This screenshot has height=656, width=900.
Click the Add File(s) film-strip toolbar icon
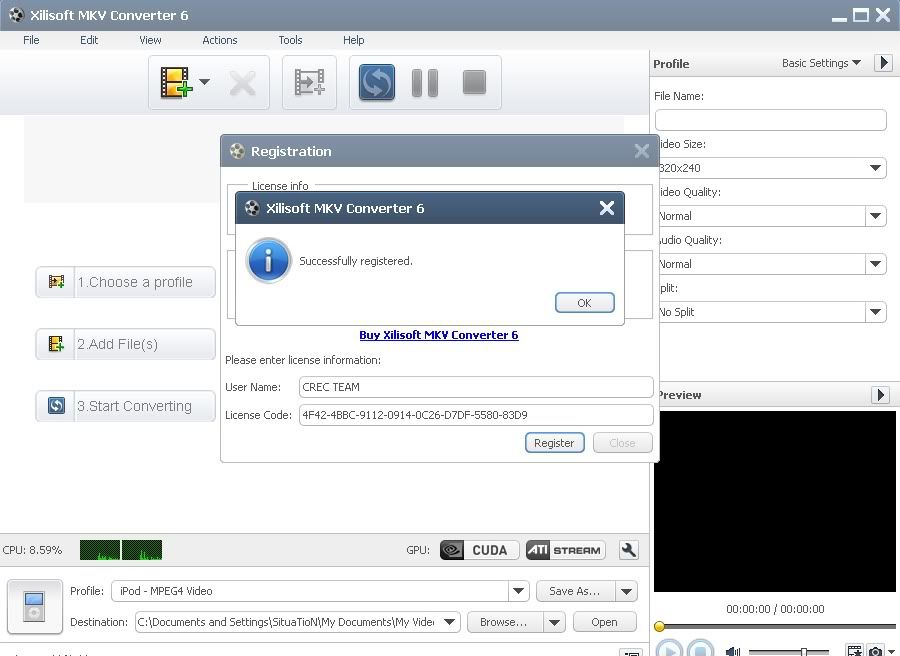(x=176, y=83)
